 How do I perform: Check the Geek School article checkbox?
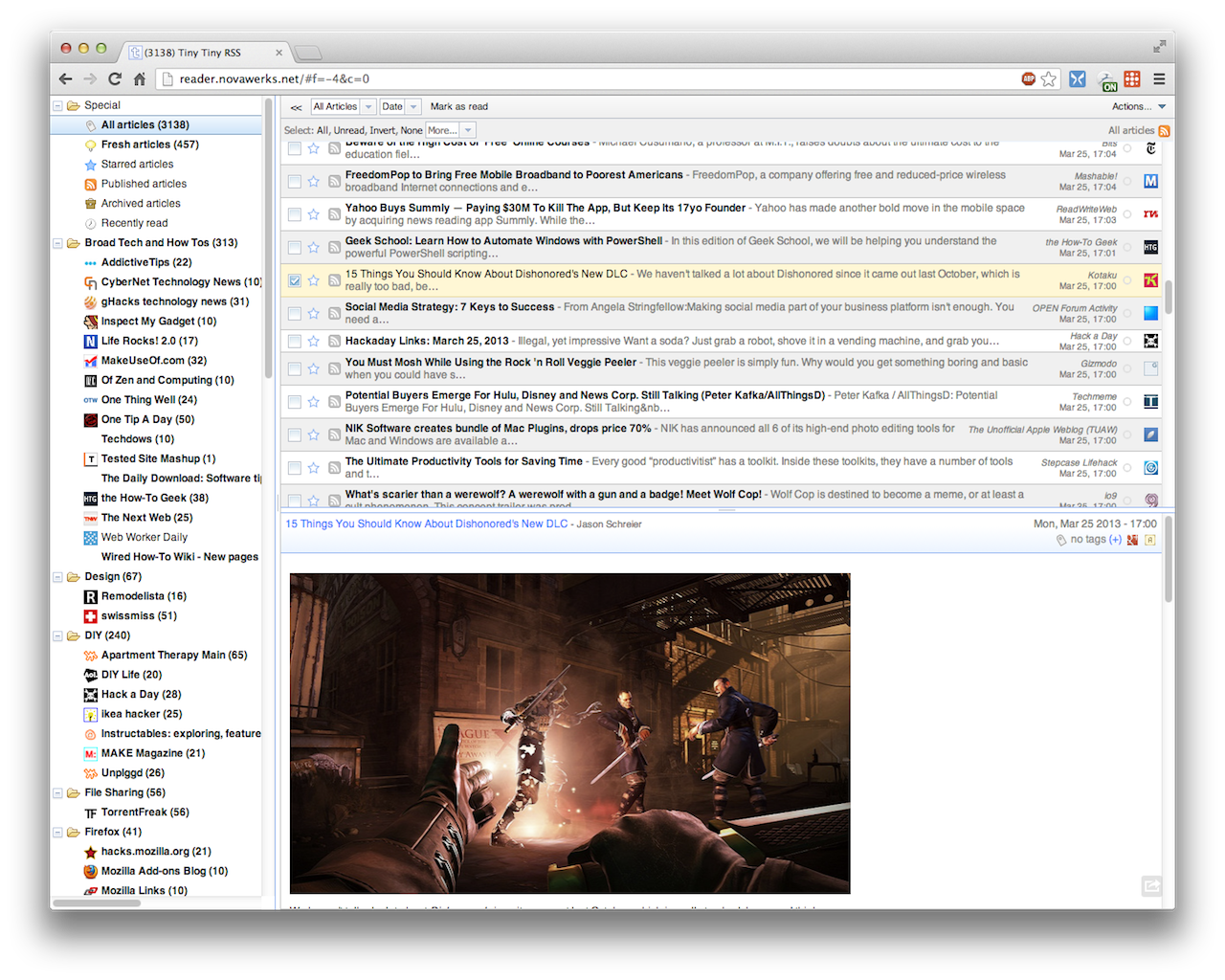pyautogui.click(x=295, y=247)
